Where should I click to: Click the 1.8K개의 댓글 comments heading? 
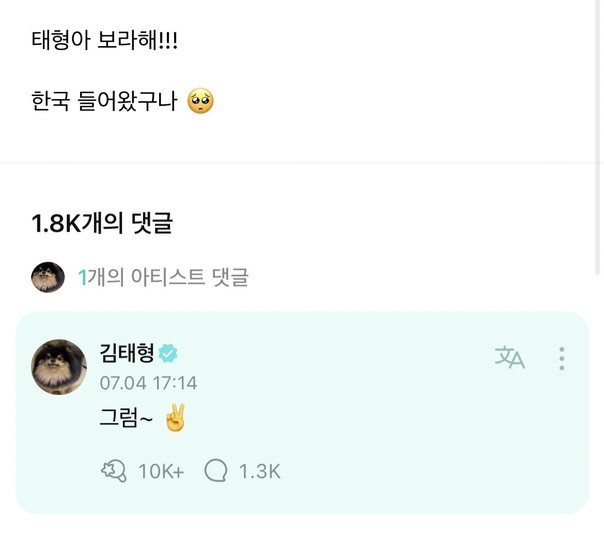[x=102, y=224]
